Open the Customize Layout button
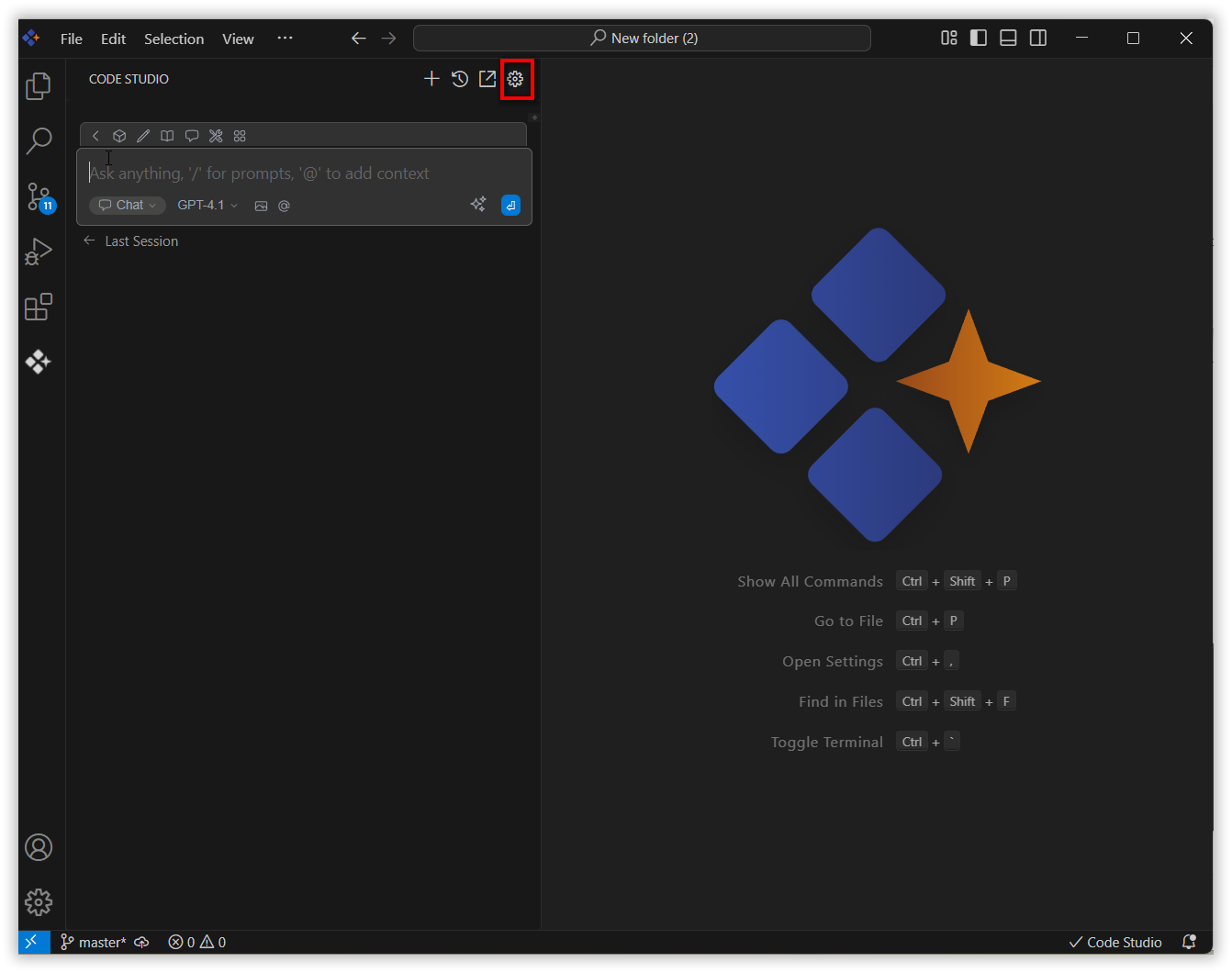Image resolution: width=1232 pixels, height=973 pixels. 949,38
